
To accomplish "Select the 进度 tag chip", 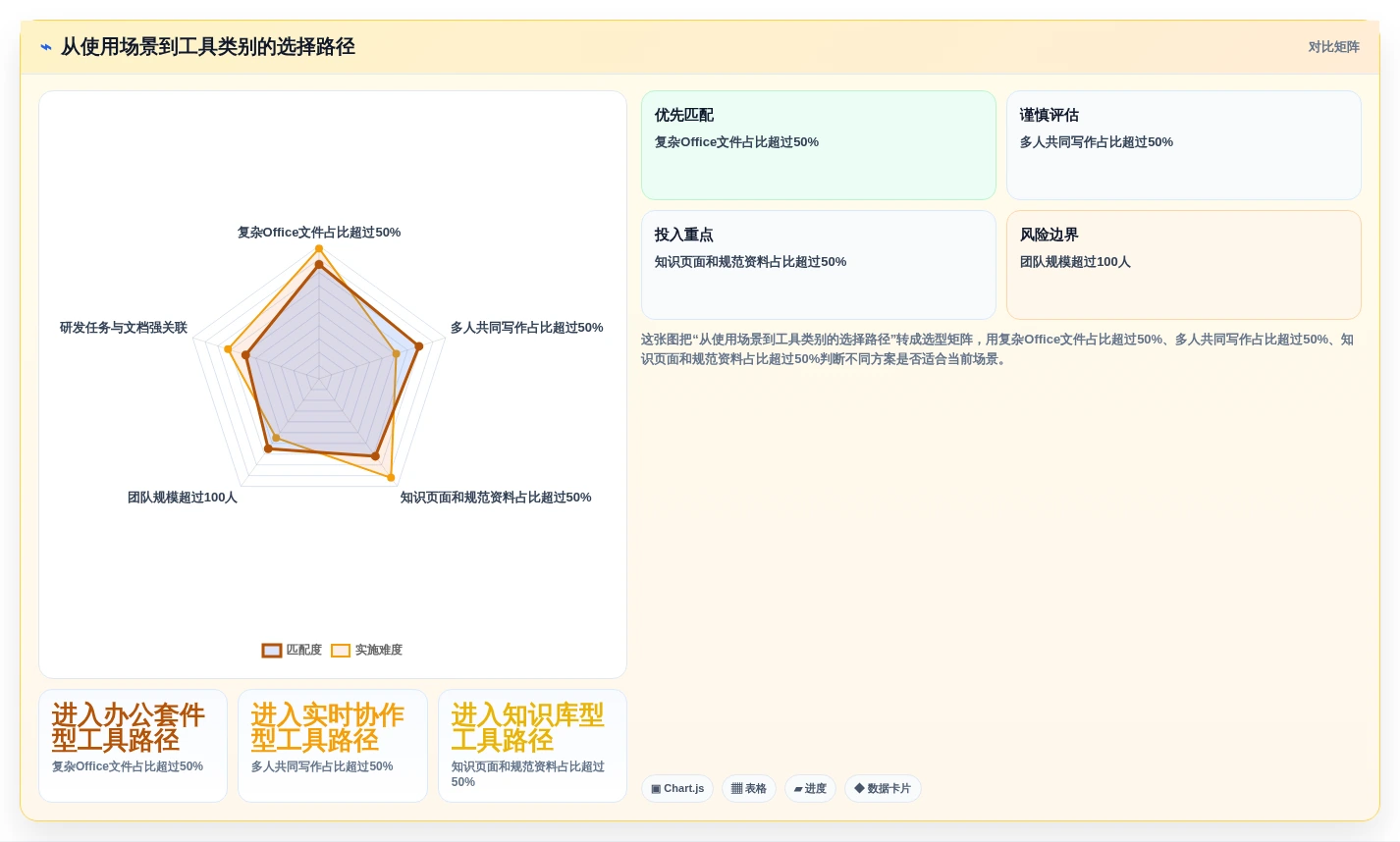I will tap(810, 789).
